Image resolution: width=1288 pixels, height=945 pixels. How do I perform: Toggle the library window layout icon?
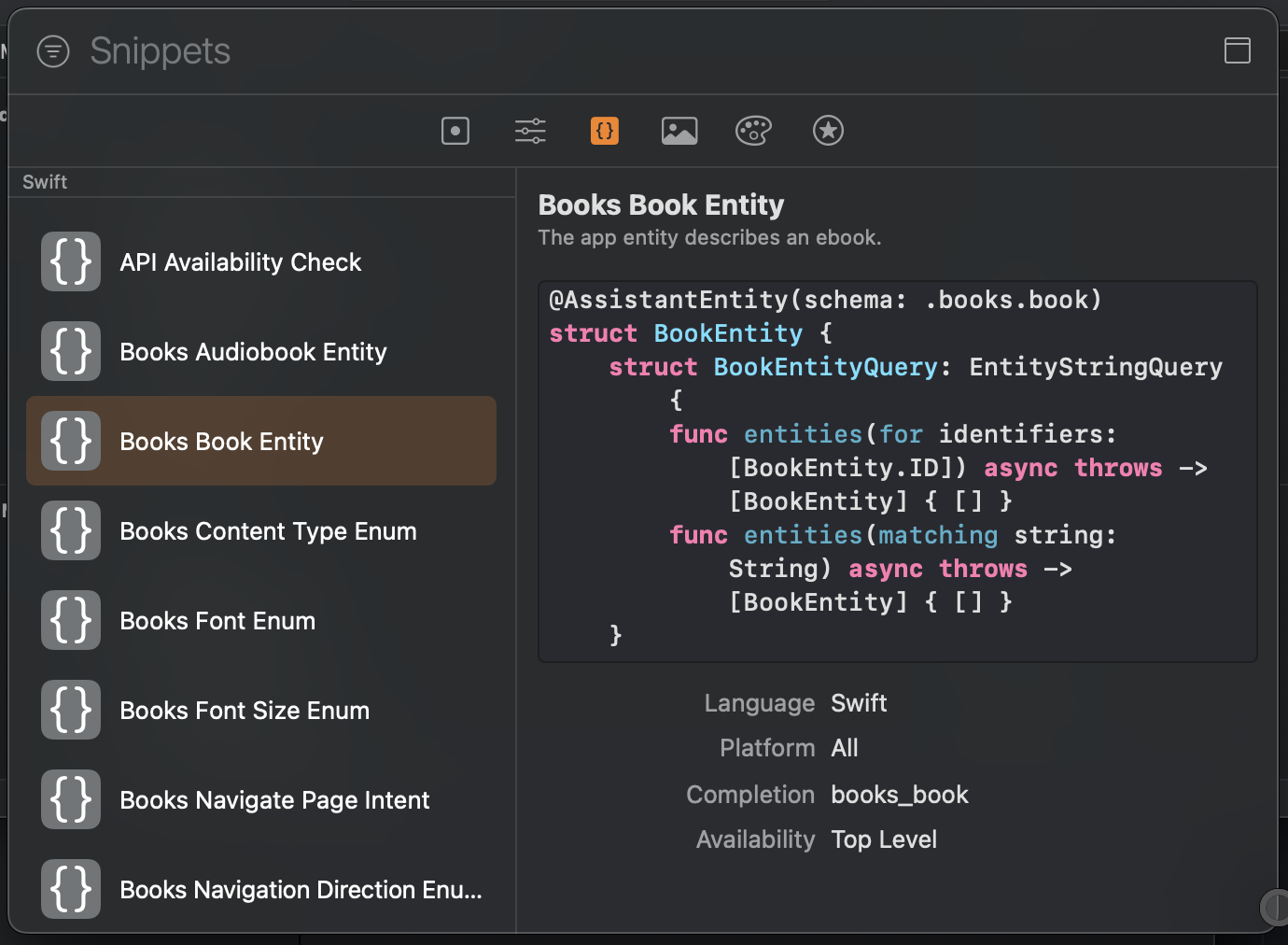[1238, 50]
